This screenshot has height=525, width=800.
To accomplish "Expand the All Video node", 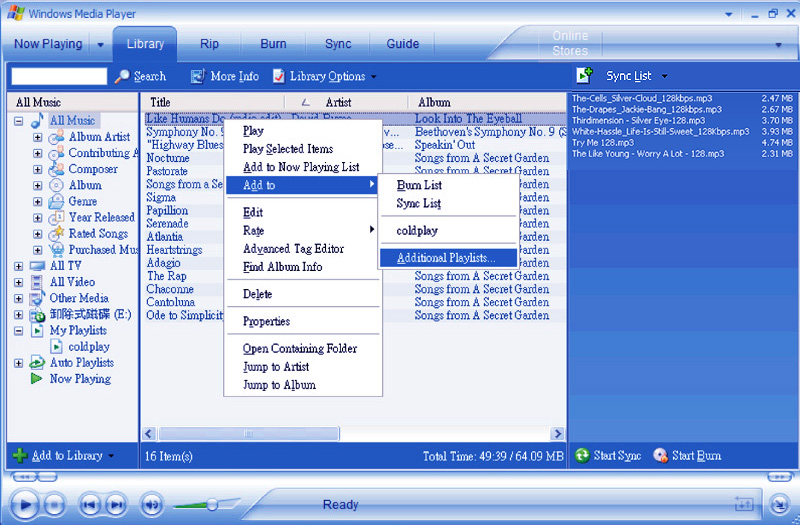I will [18, 282].
